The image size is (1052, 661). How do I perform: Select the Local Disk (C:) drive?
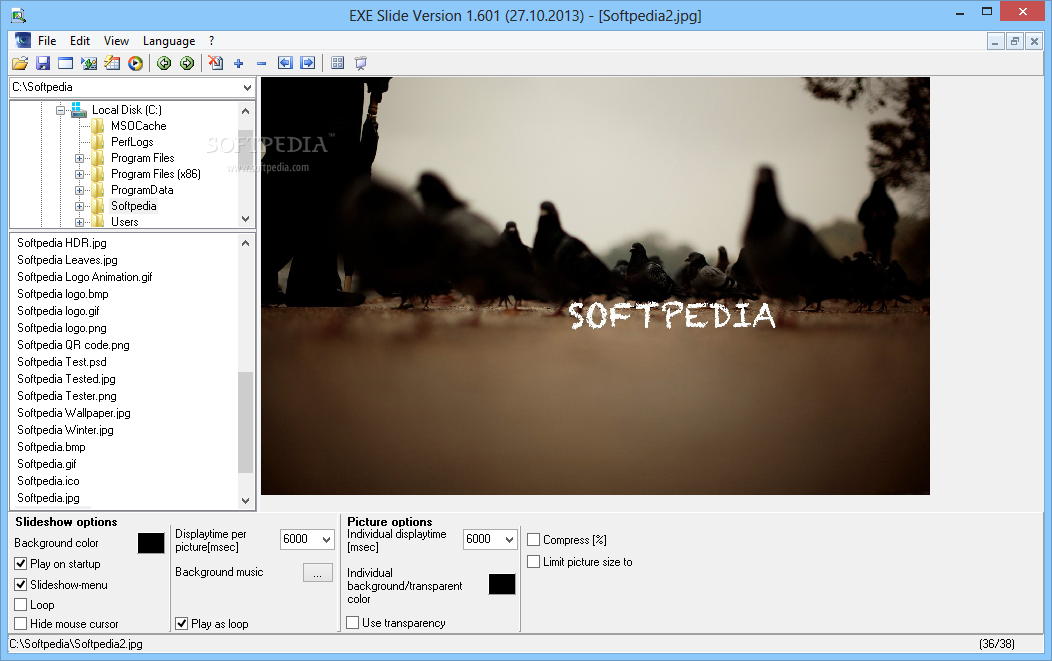(127, 109)
